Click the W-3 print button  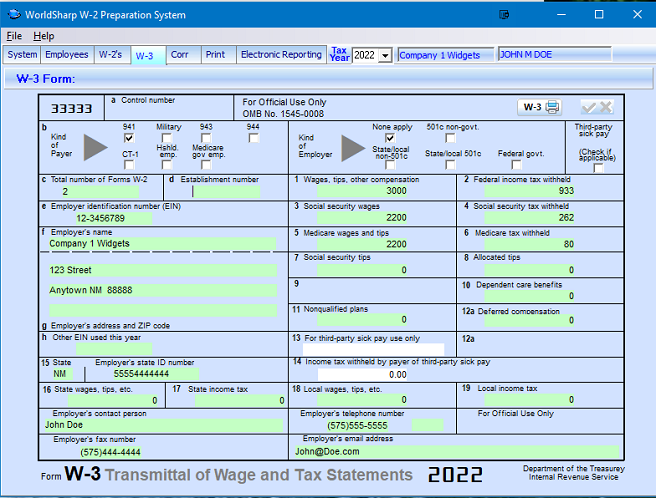(540, 107)
